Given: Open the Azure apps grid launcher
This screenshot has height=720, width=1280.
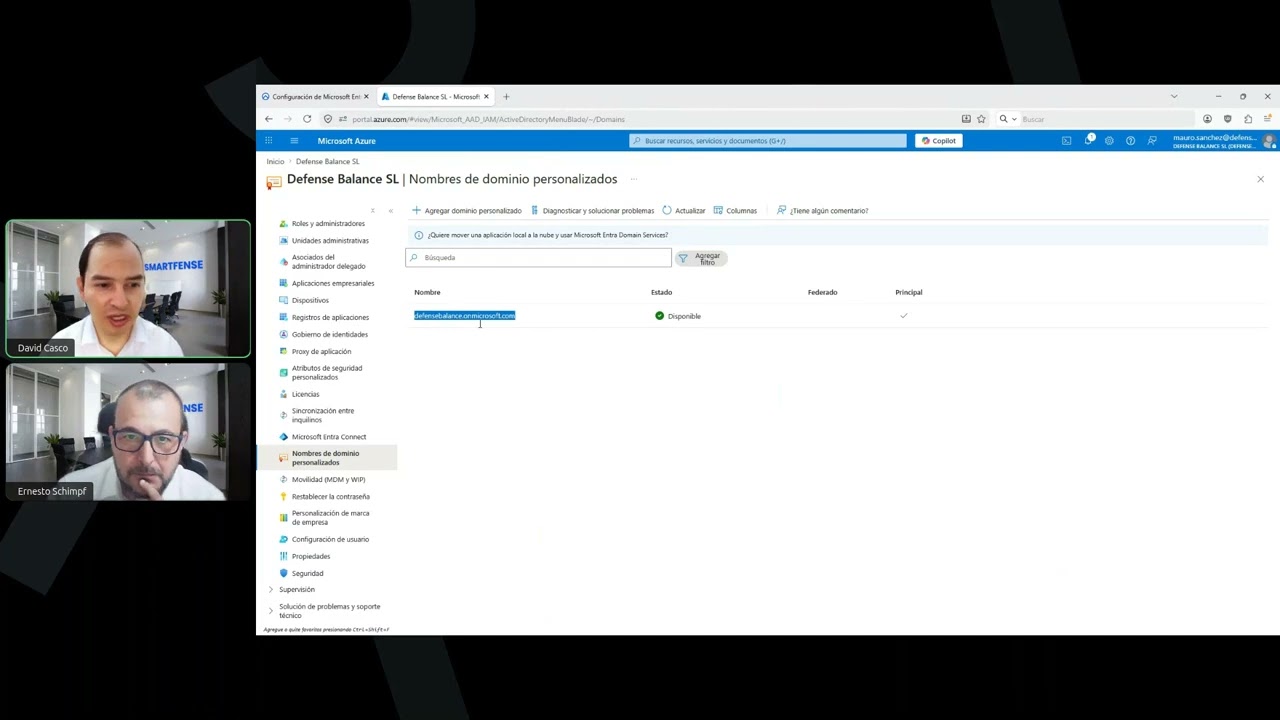Looking at the screenshot, I should pos(268,141).
